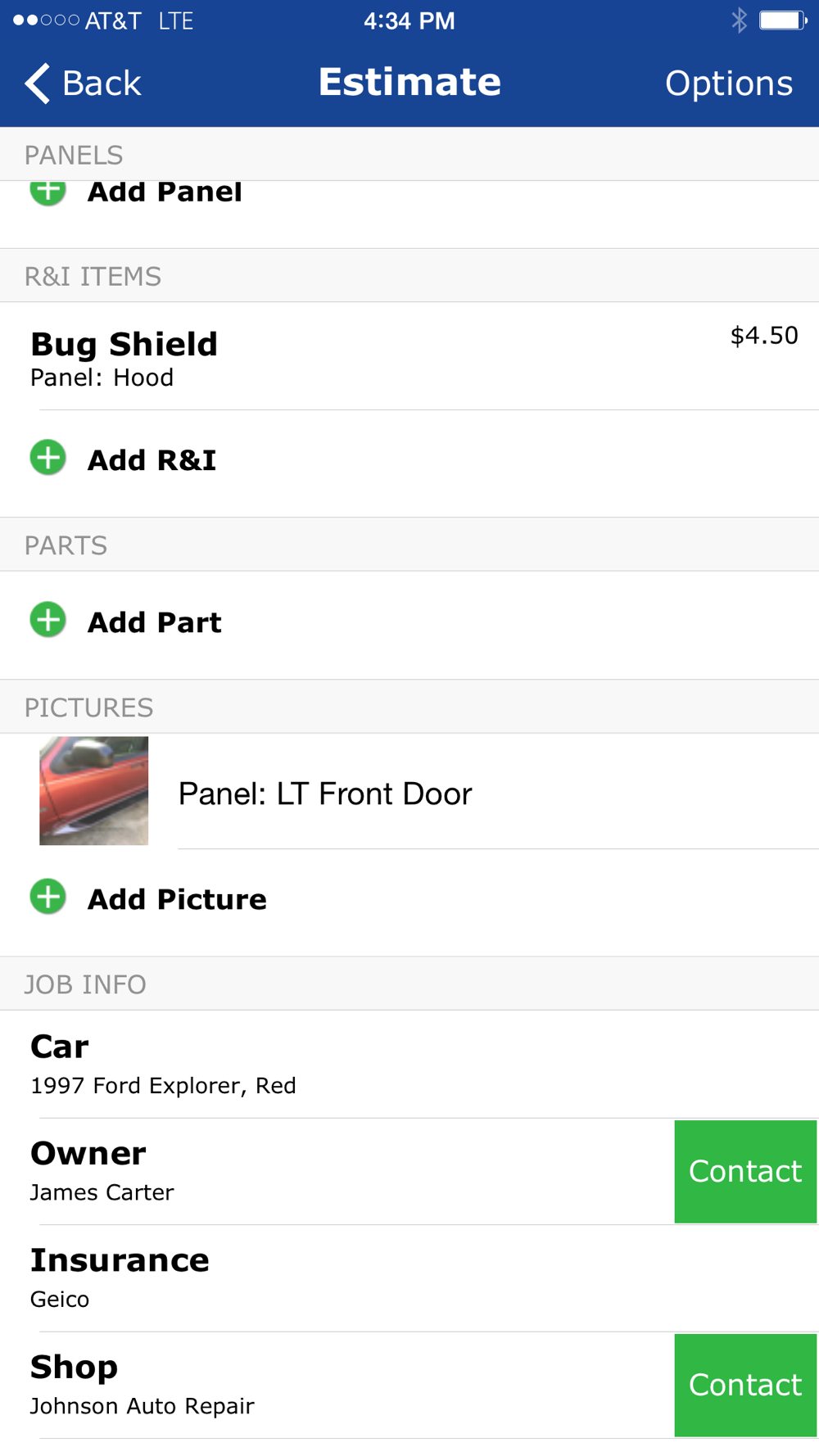Tap the Add Part label
Viewport: 819px width, 1456px height.
click(155, 622)
